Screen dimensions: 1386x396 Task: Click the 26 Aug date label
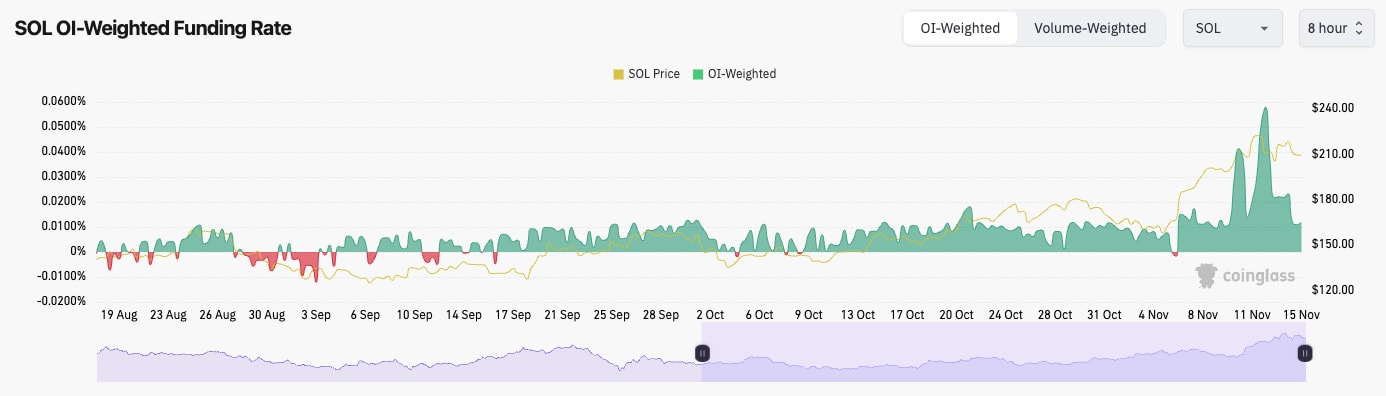tap(217, 315)
